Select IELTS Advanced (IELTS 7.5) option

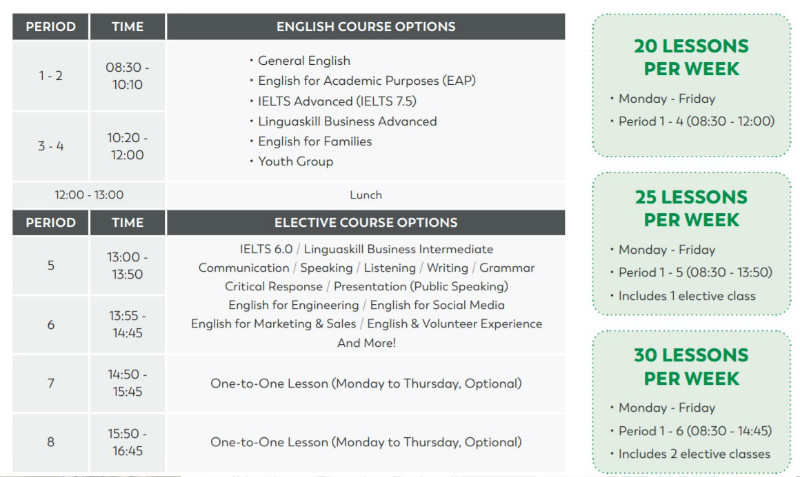337,101
